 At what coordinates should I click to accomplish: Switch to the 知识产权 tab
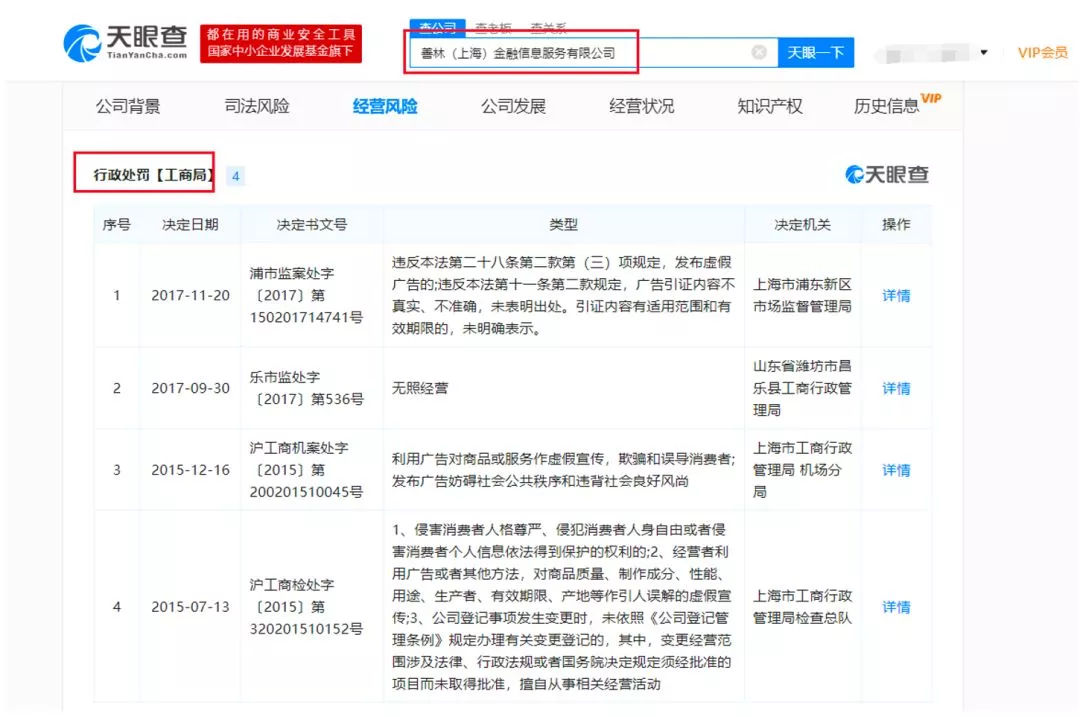pos(770,106)
